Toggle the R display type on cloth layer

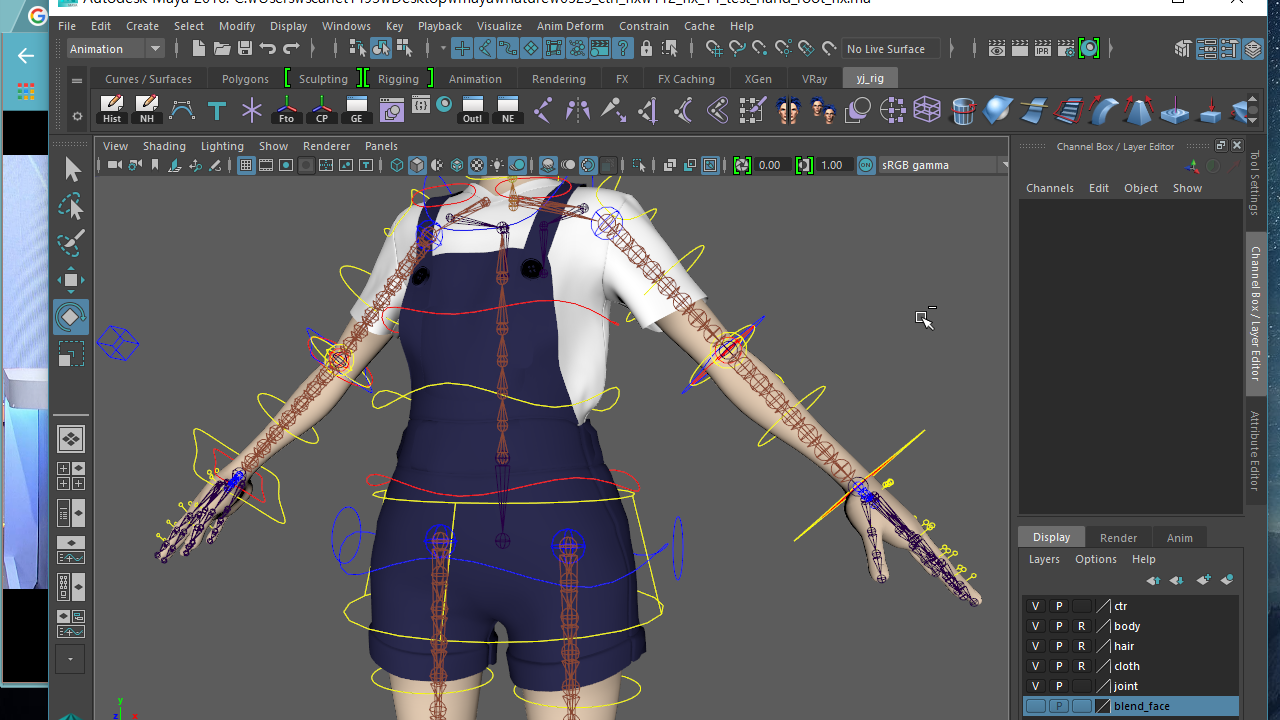pos(1081,666)
